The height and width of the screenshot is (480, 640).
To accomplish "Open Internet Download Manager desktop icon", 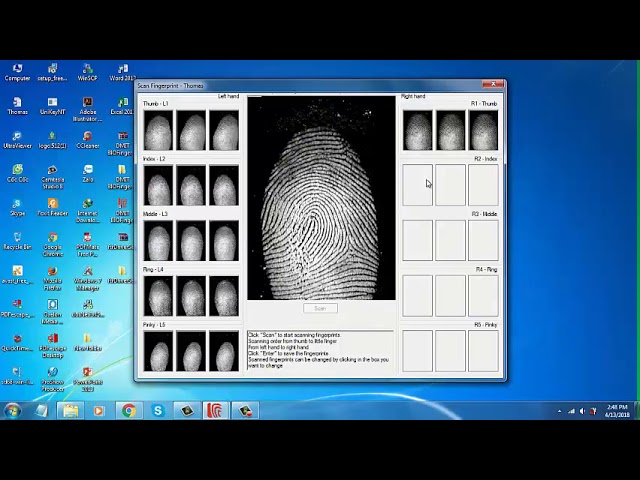I will [x=87, y=211].
